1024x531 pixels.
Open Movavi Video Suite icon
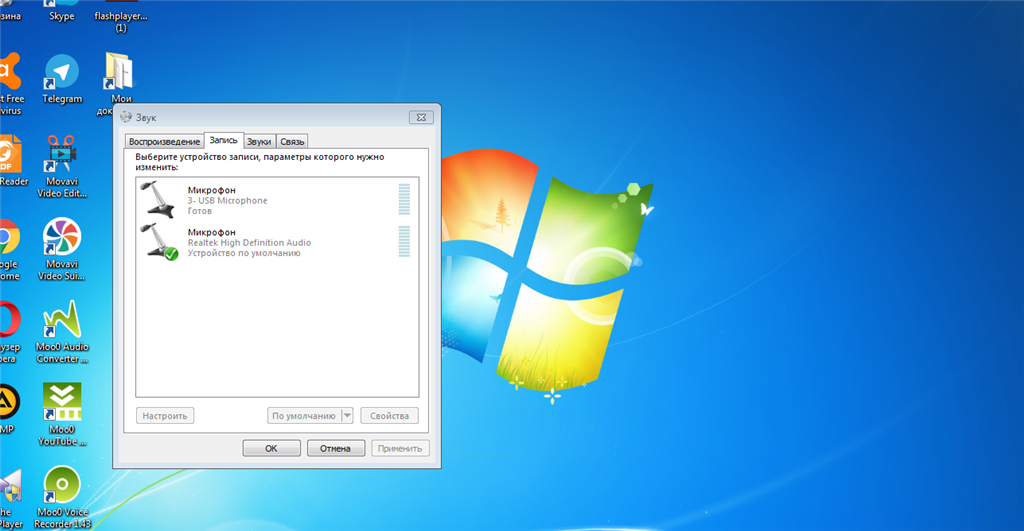click(61, 249)
